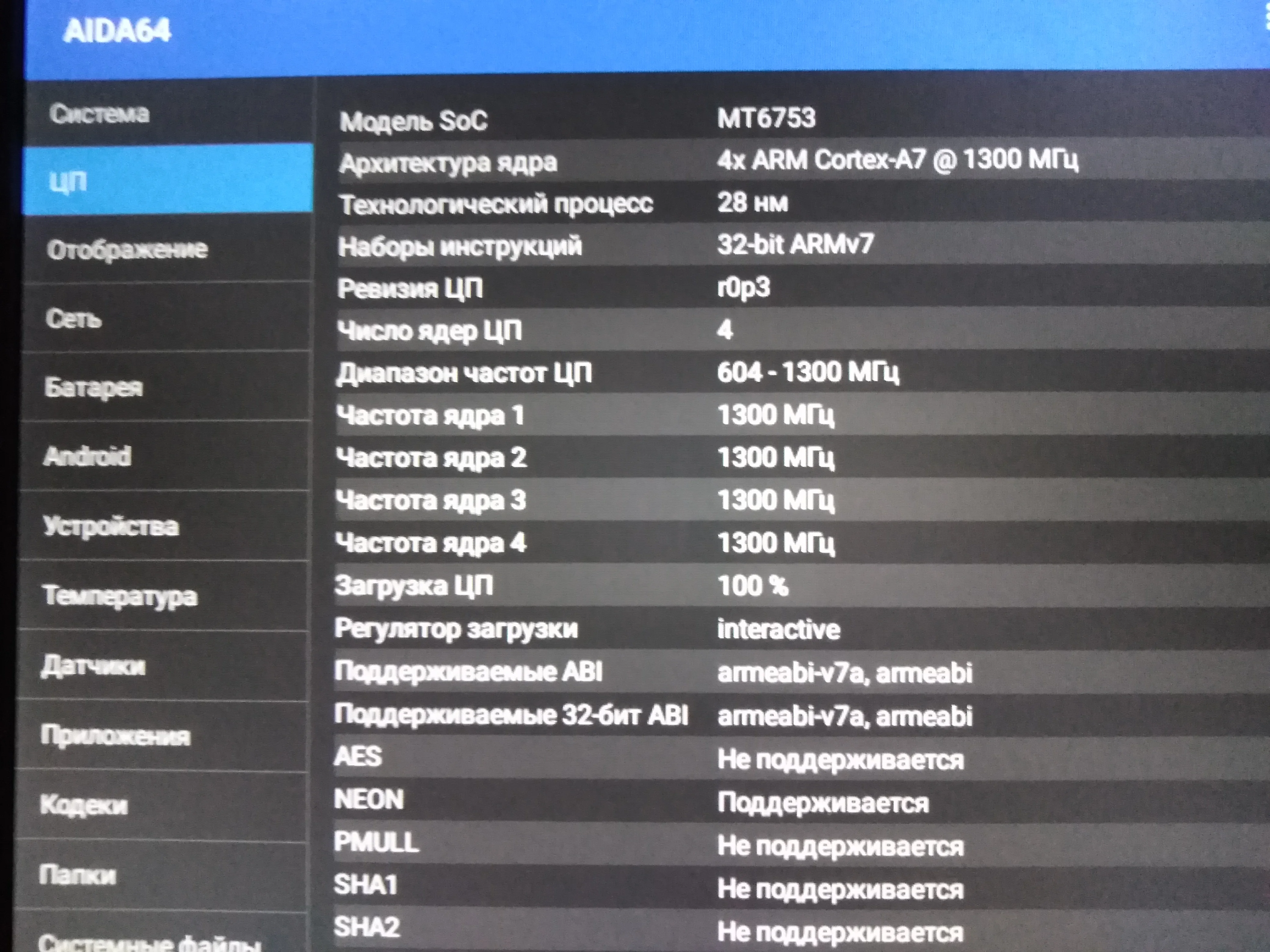This screenshot has height=952, width=1270.
Task: Open the Отображение section
Action: 127,250
